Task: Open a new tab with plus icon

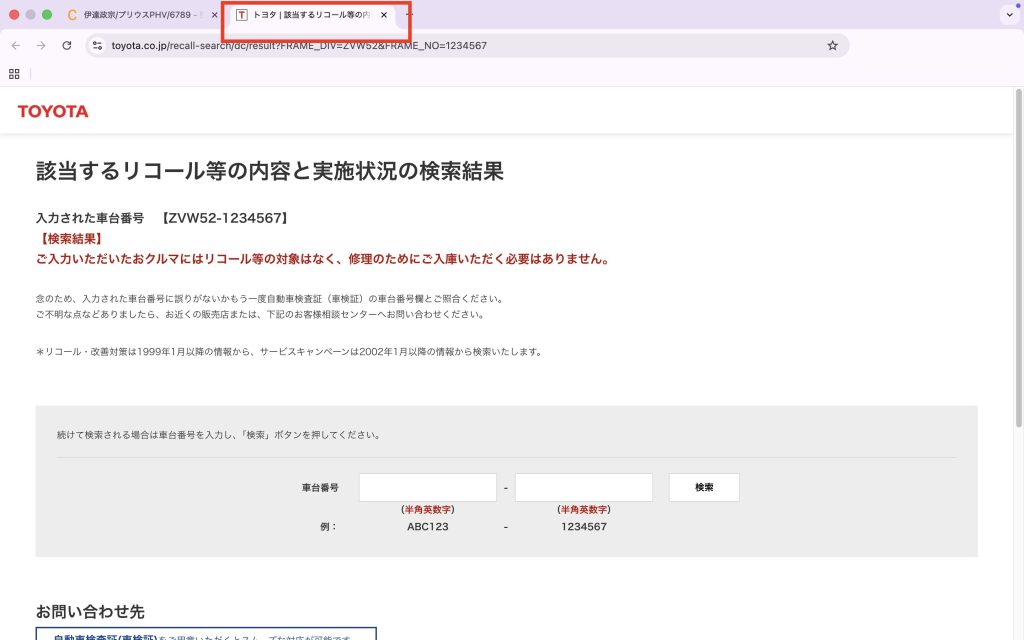Action: click(x=409, y=15)
